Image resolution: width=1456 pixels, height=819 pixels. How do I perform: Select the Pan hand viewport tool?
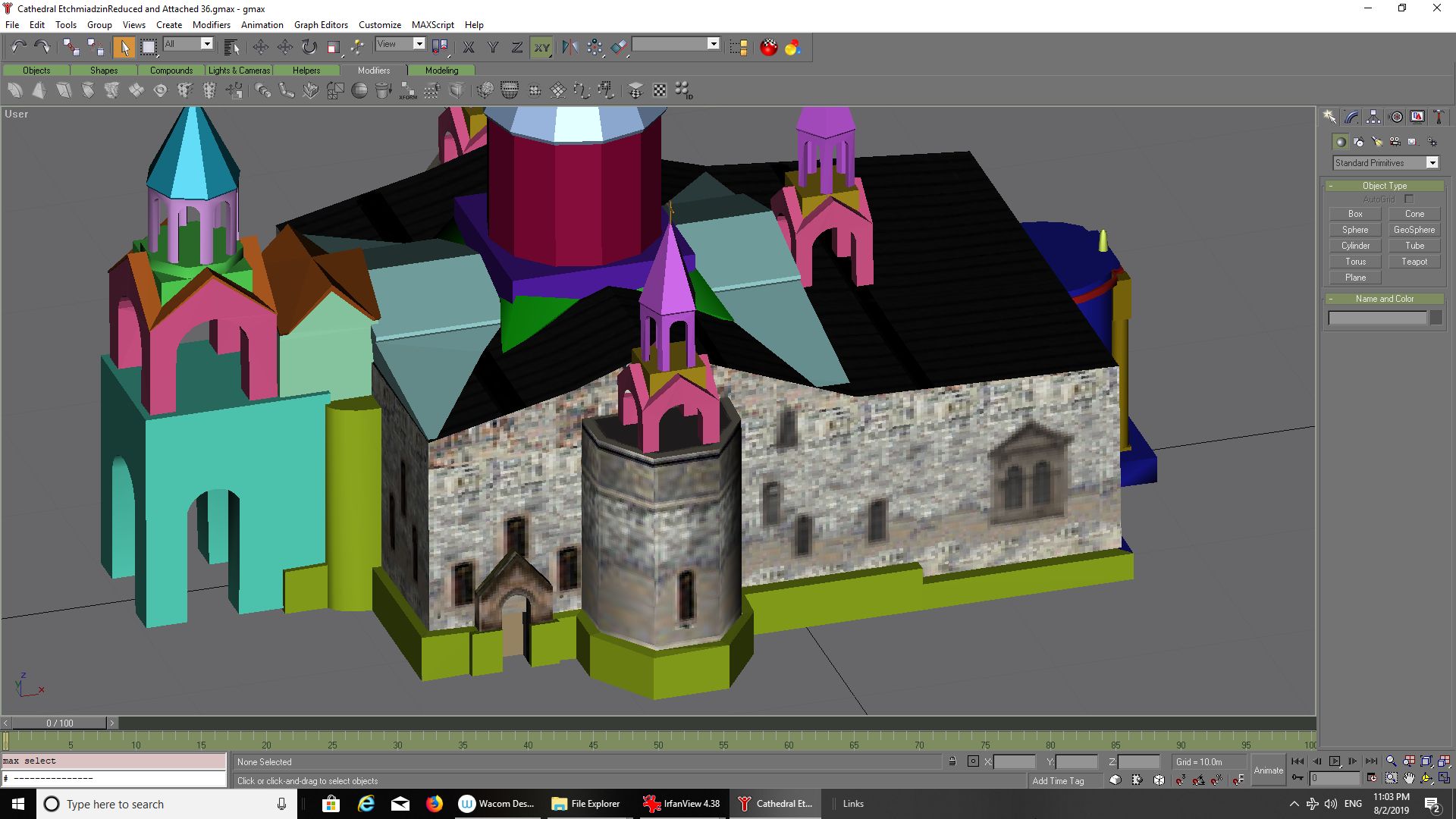(1409, 778)
